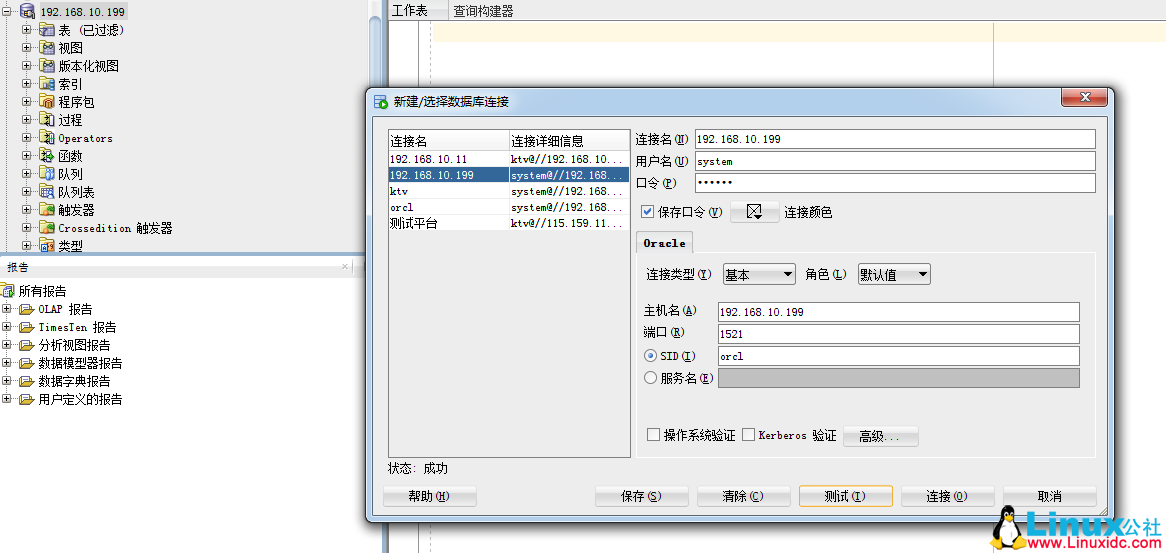Click the 版本化视图 folder icon
This screenshot has width=1166, height=553.
pyautogui.click(x=47, y=65)
